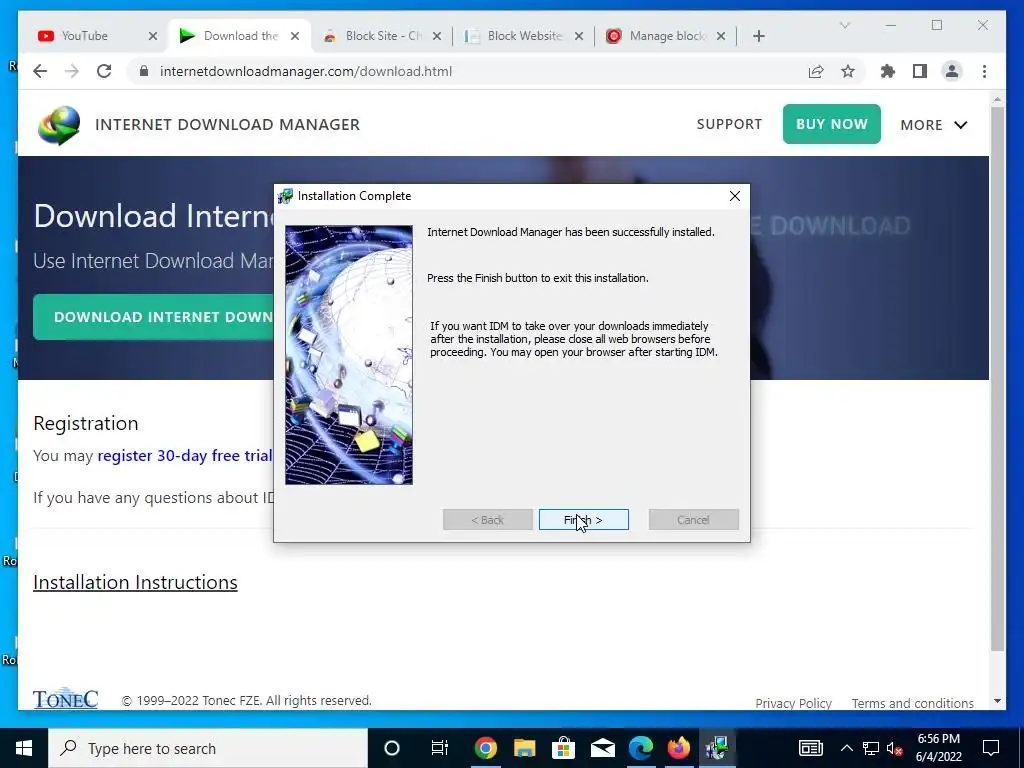Click the BUY NOW button
Viewport: 1024px width, 768px height.
coord(831,124)
